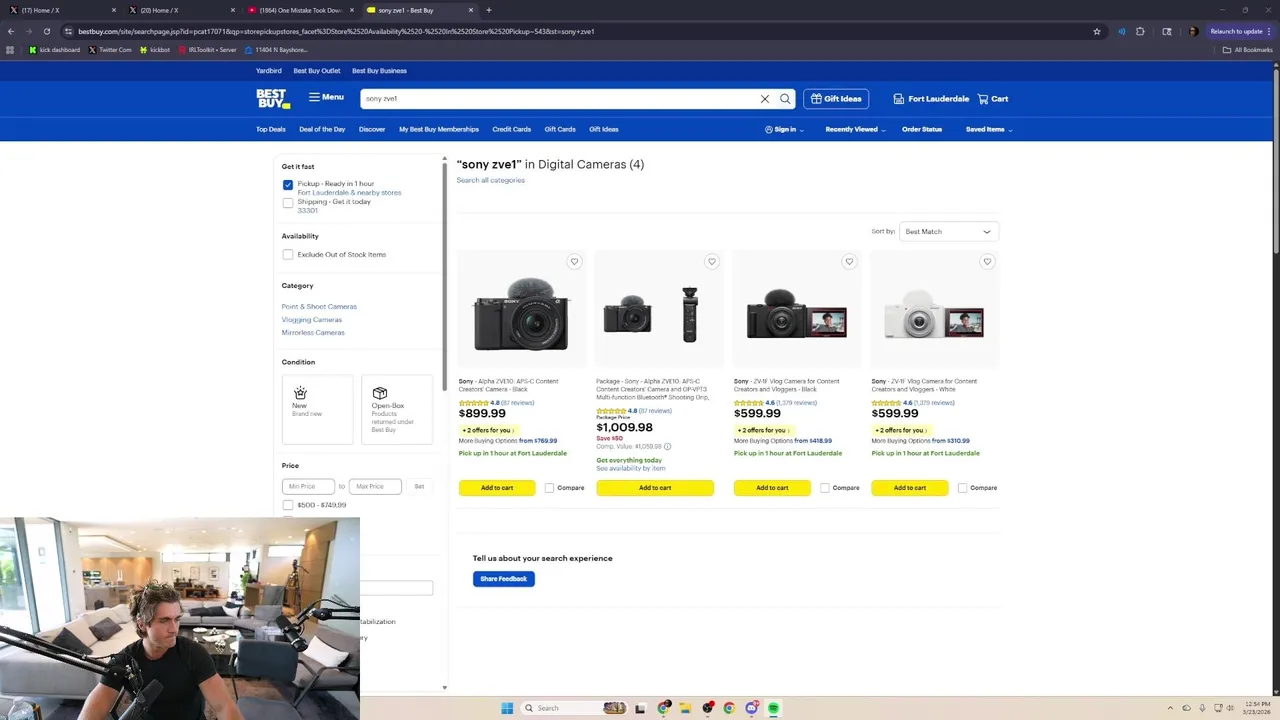Image resolution: width=1280 pixels, height=720 pixels.
Task: Open the kick dashboard bookmark
Action: tap(55, 50)
